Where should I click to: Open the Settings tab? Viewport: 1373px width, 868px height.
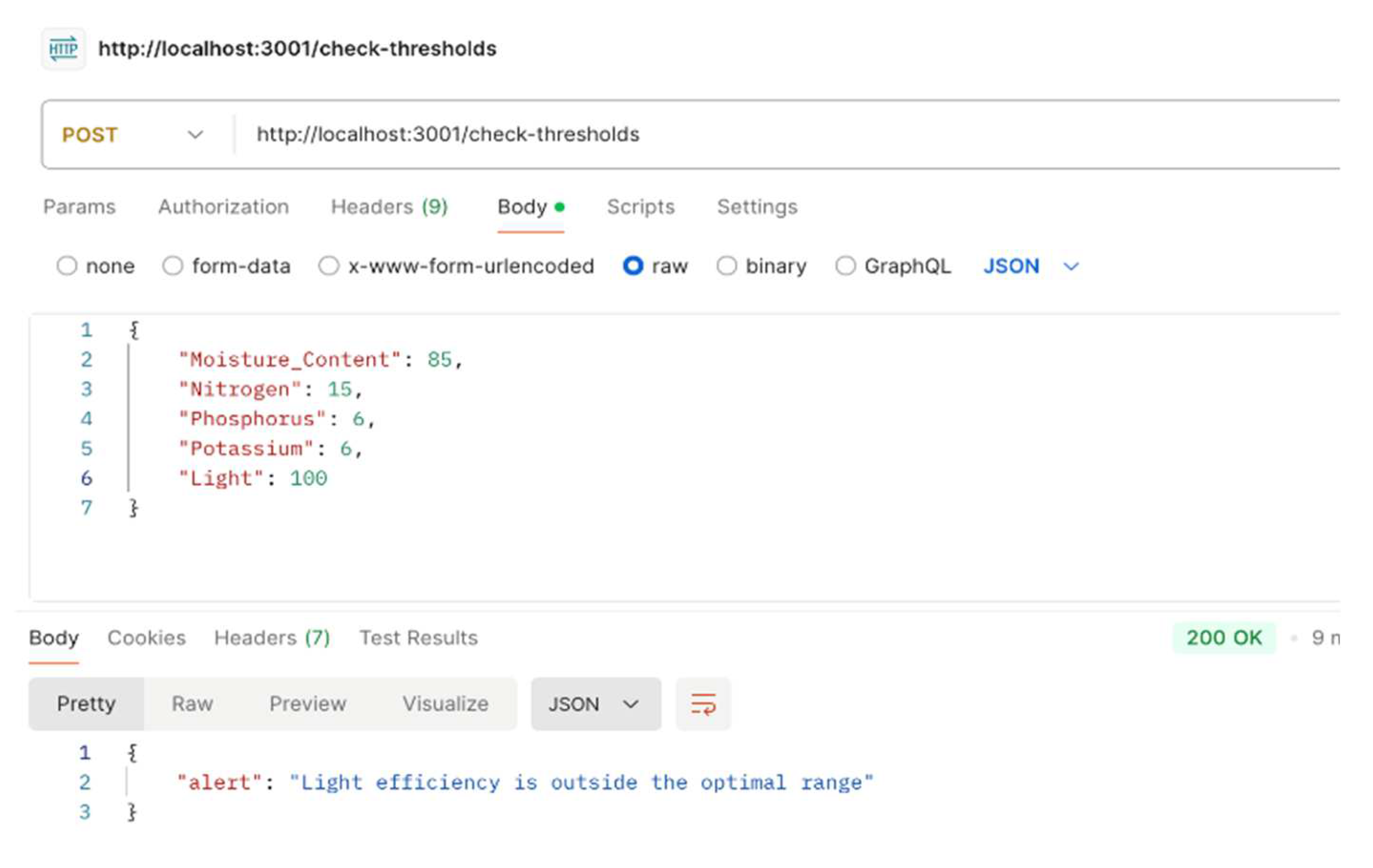click(x=757, y=207)
